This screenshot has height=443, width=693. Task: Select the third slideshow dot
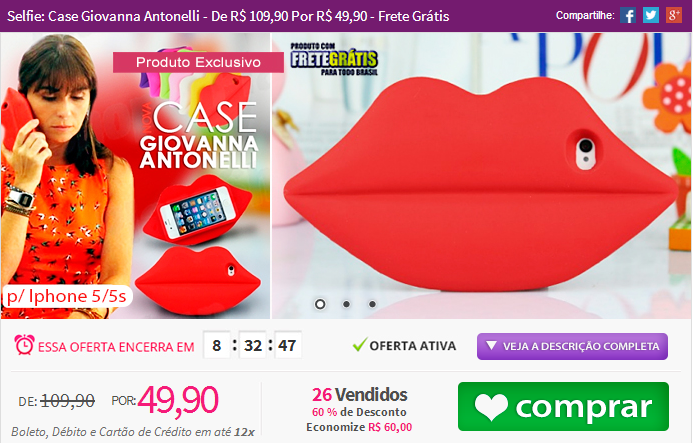373,304
